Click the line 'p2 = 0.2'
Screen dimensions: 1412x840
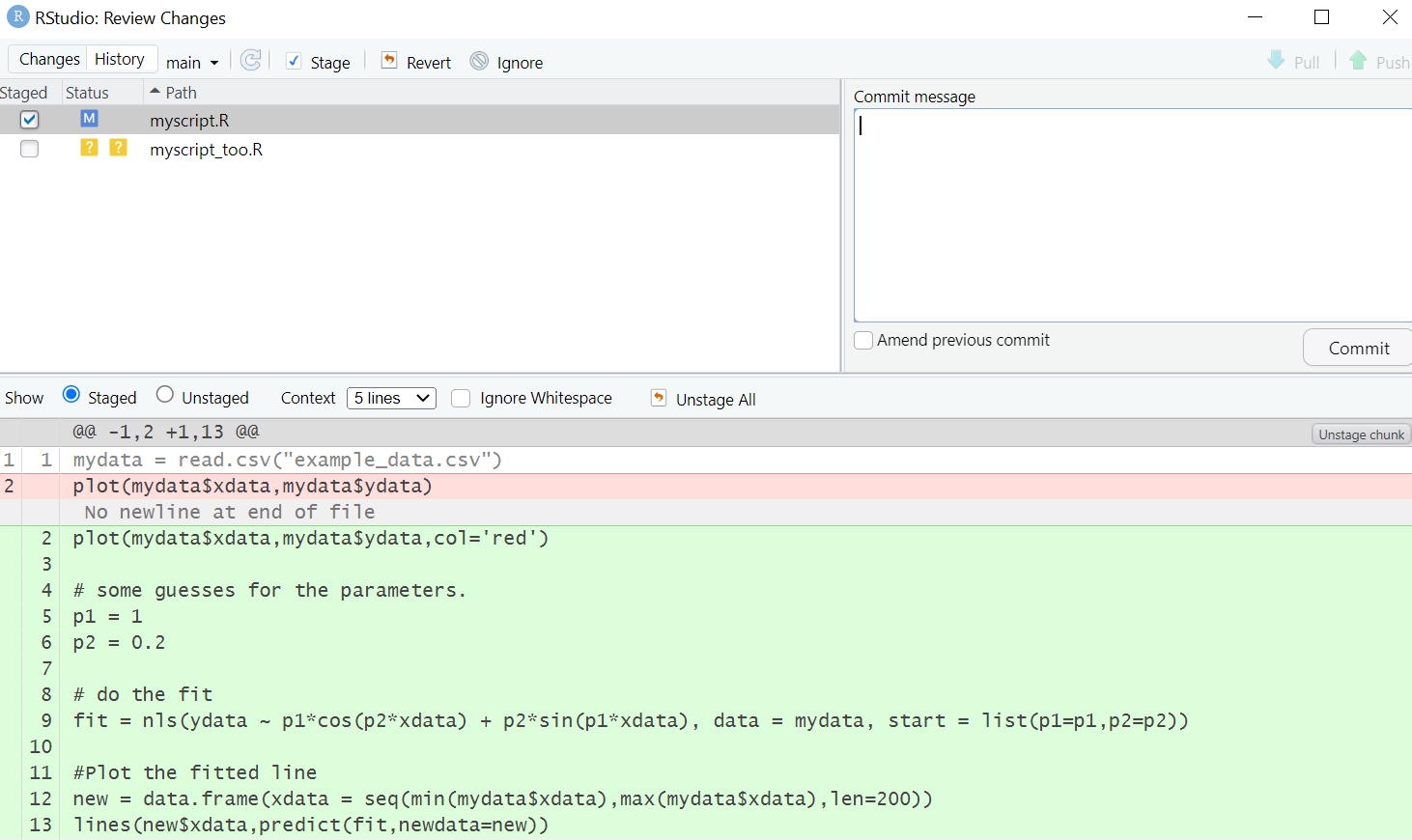(119, 642)
